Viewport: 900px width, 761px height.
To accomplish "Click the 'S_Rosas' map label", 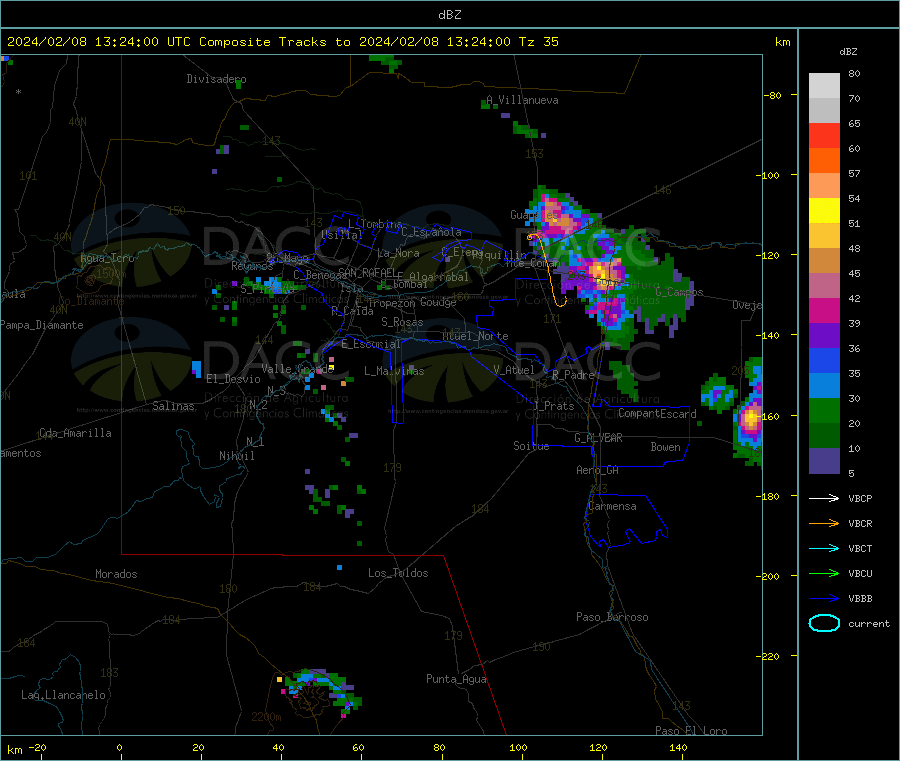I will 402,322.
